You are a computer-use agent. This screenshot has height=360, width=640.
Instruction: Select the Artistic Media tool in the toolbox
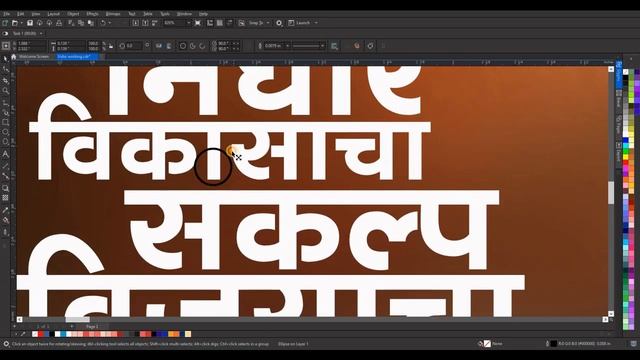pos(5,112)
